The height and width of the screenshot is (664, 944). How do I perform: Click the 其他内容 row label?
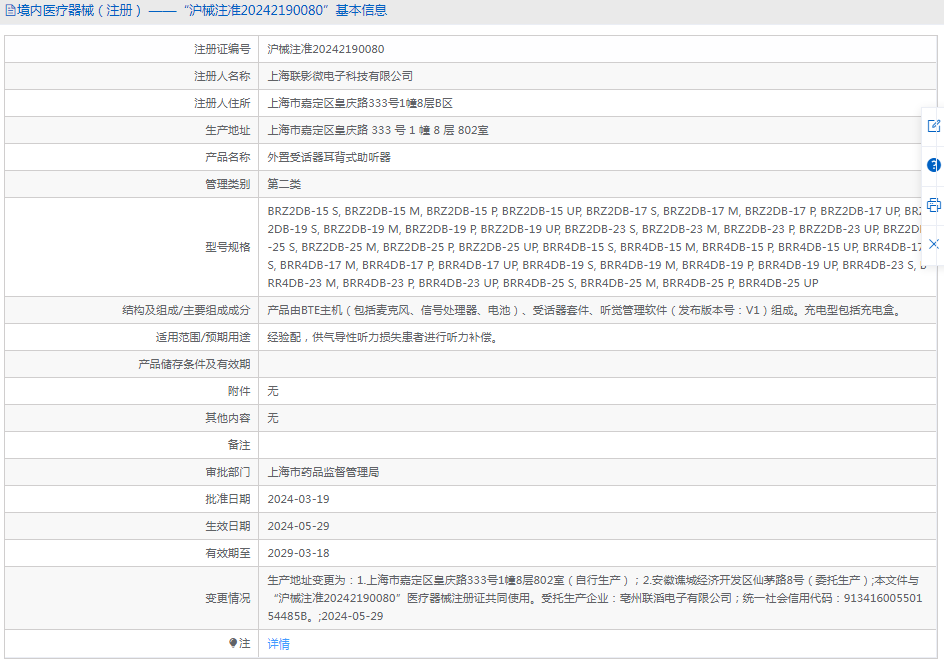pyautogui.click(x=228, y=418)
